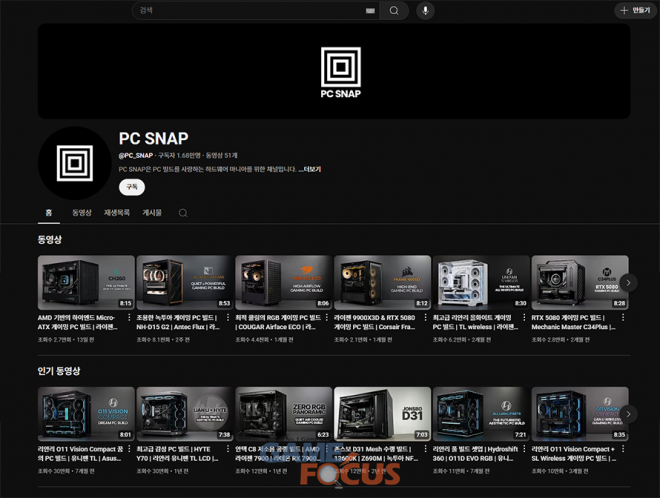660x498 pixels.
Task: Open O11 Vision Compact dream build thumbnail
Action: pos(86,414)
